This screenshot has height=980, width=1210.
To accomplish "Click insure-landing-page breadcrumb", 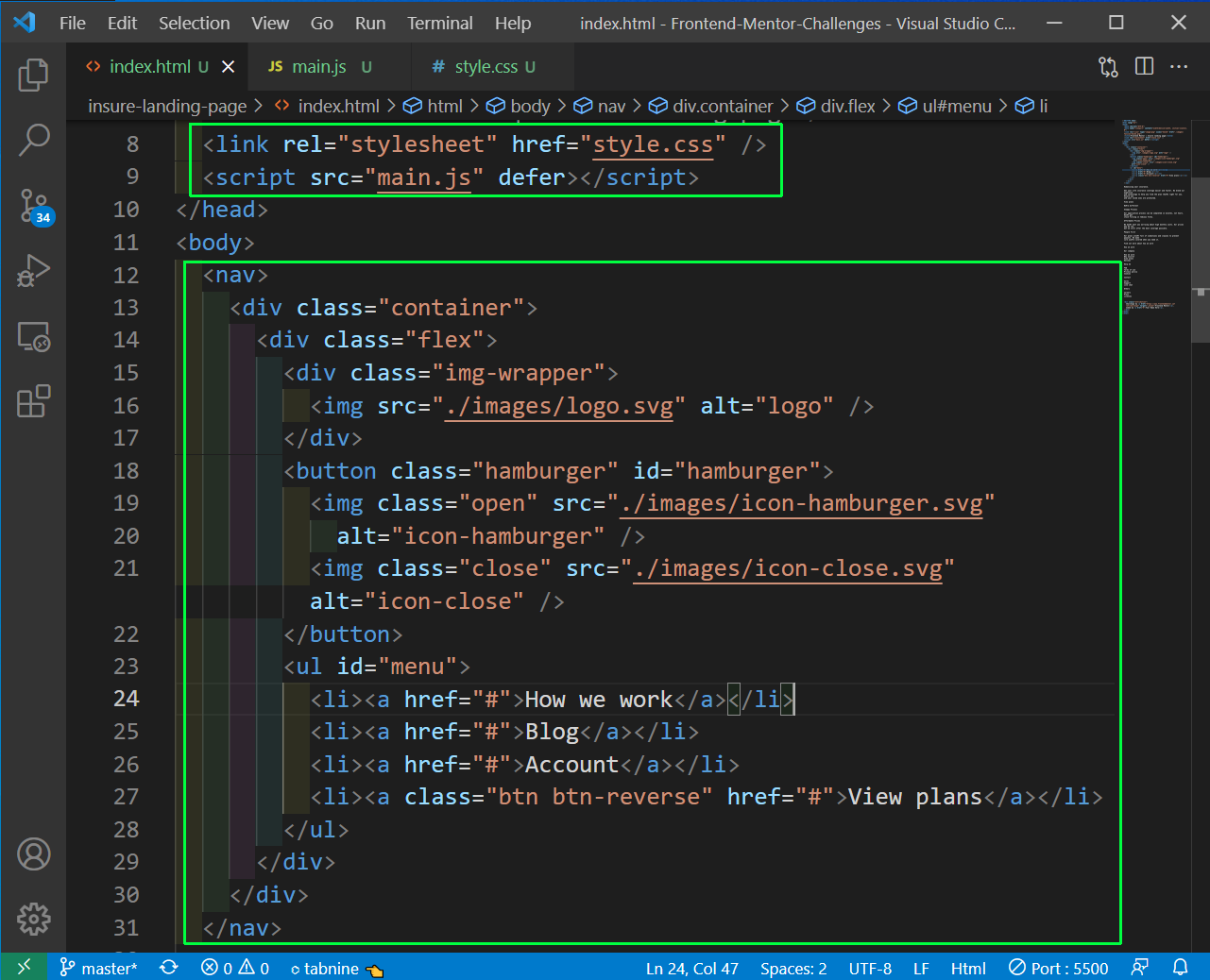I will 167,107.
